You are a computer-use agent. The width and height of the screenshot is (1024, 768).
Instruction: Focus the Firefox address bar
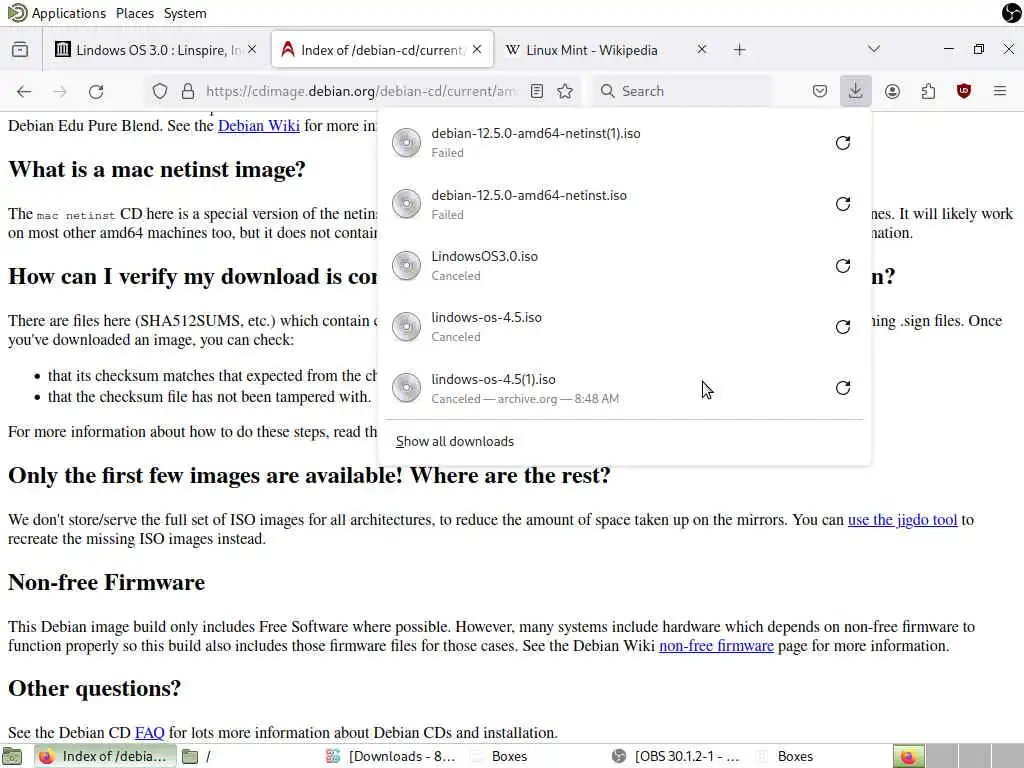pos(360,91)
